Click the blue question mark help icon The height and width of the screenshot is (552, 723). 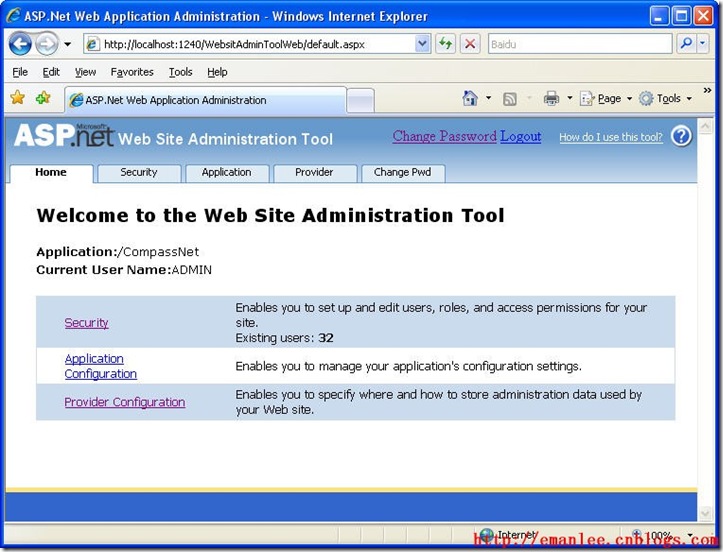[681, 137]
